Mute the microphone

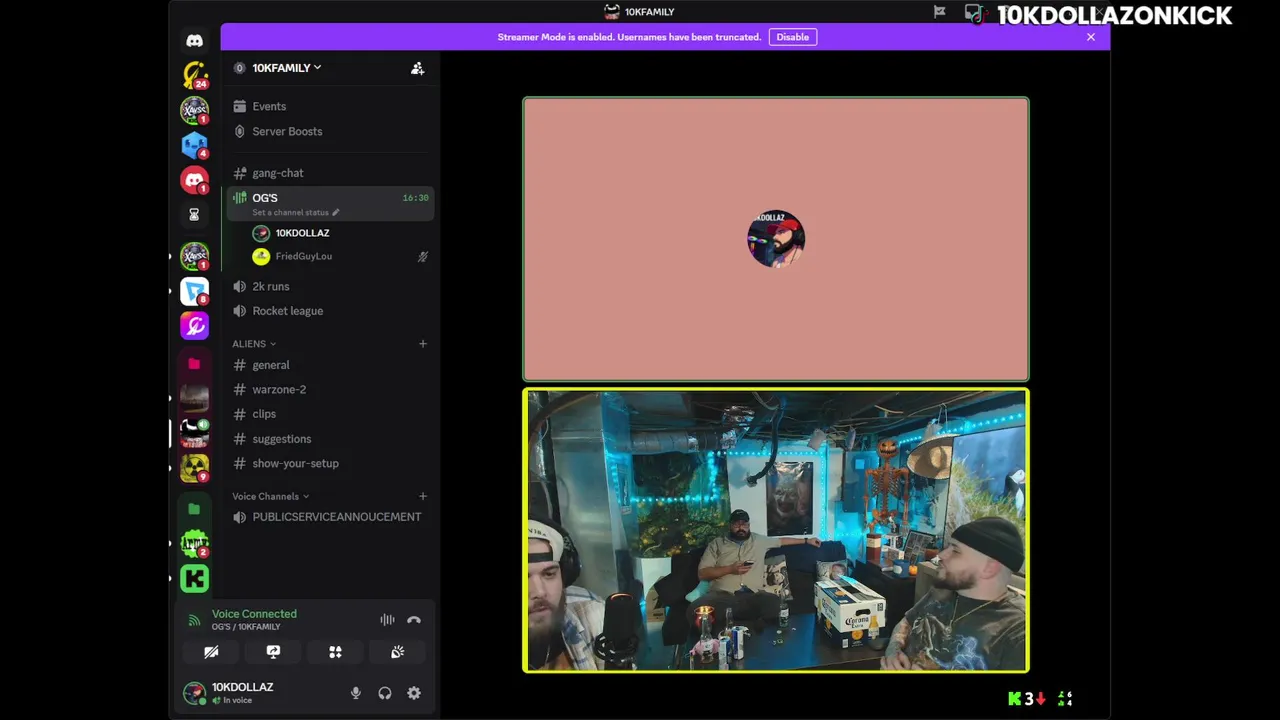pos(355,693)
